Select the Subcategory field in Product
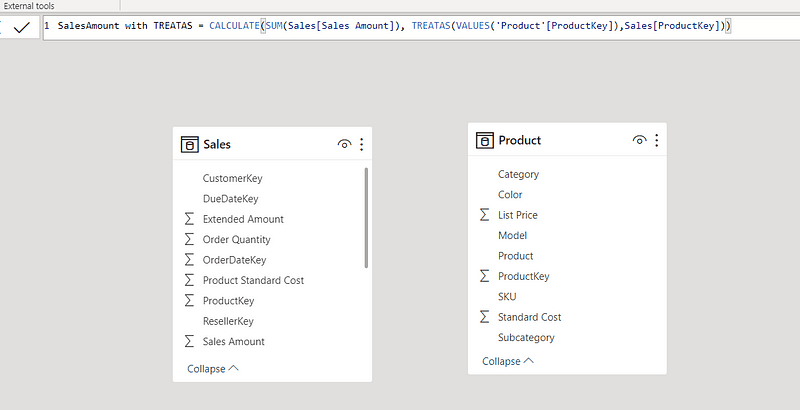The width and height of the screenshot is (800, 410). coord(526,338)
